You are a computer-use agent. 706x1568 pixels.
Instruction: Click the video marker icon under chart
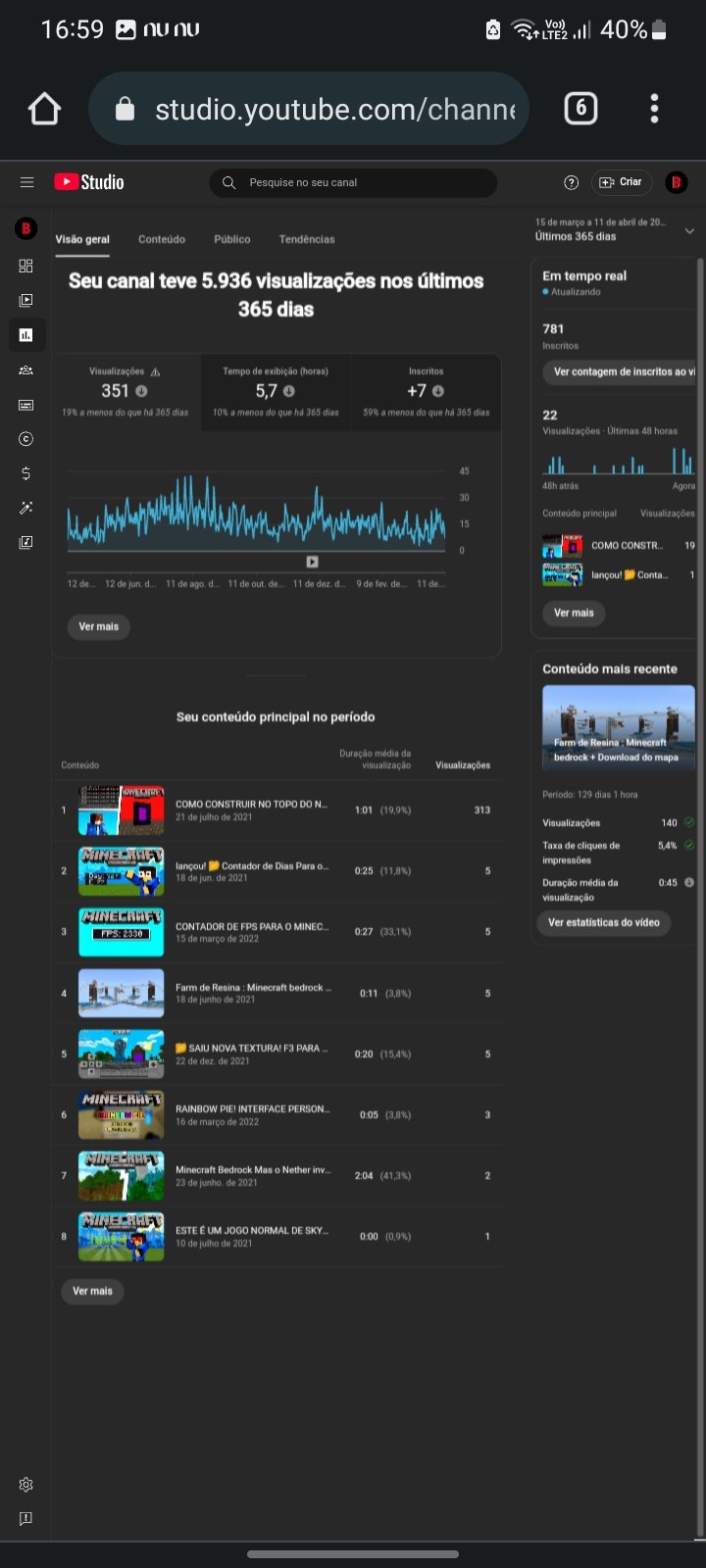coord(312,562)
